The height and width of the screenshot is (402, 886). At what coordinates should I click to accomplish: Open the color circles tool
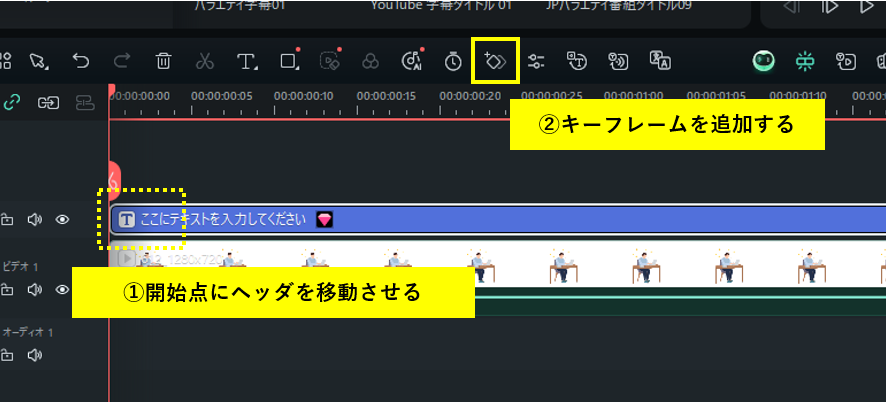tap(371, 61)
